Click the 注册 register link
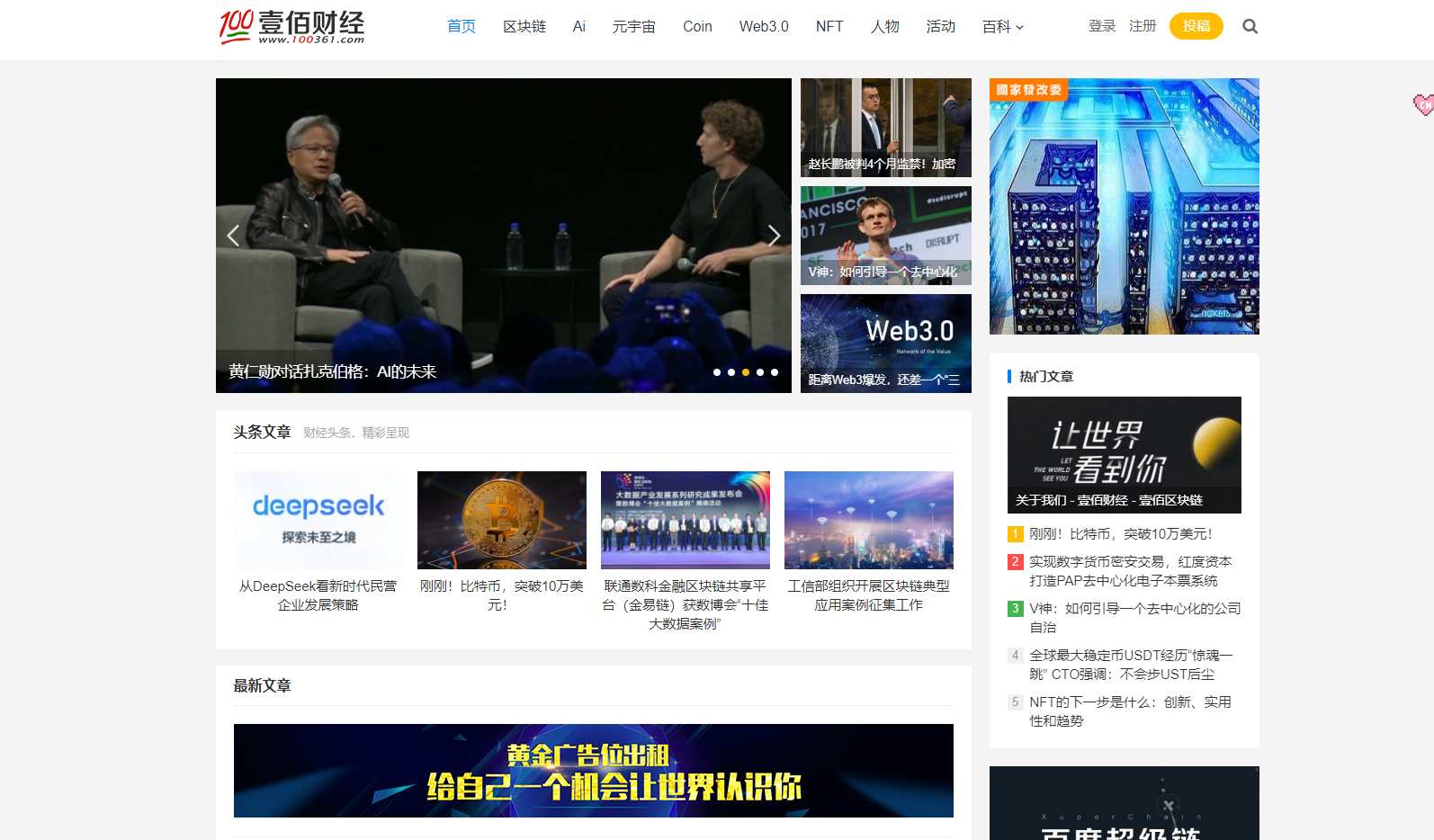 pyautogui.click(x=1143, y=26)
